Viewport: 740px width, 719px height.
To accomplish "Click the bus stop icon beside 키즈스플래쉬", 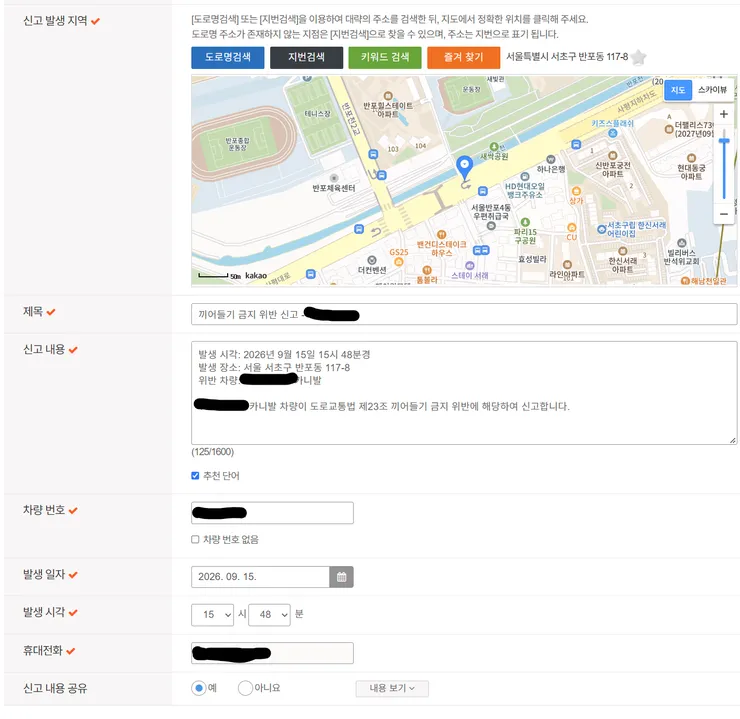I will click(576, 144).
